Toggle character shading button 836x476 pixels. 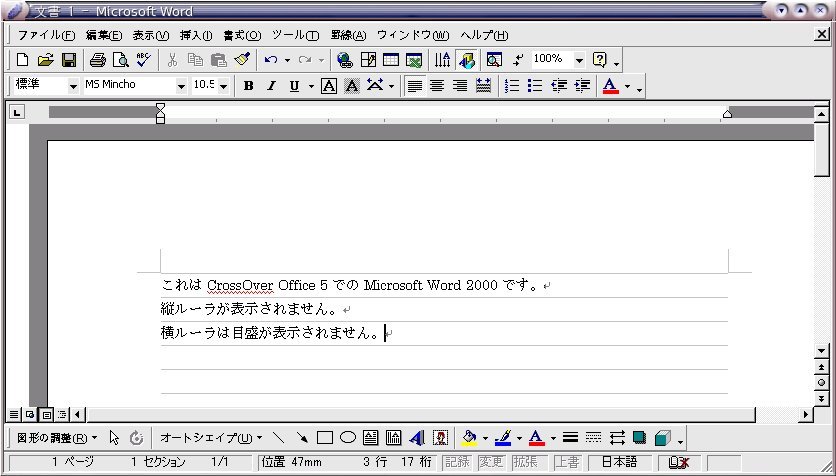pos(351,86)
